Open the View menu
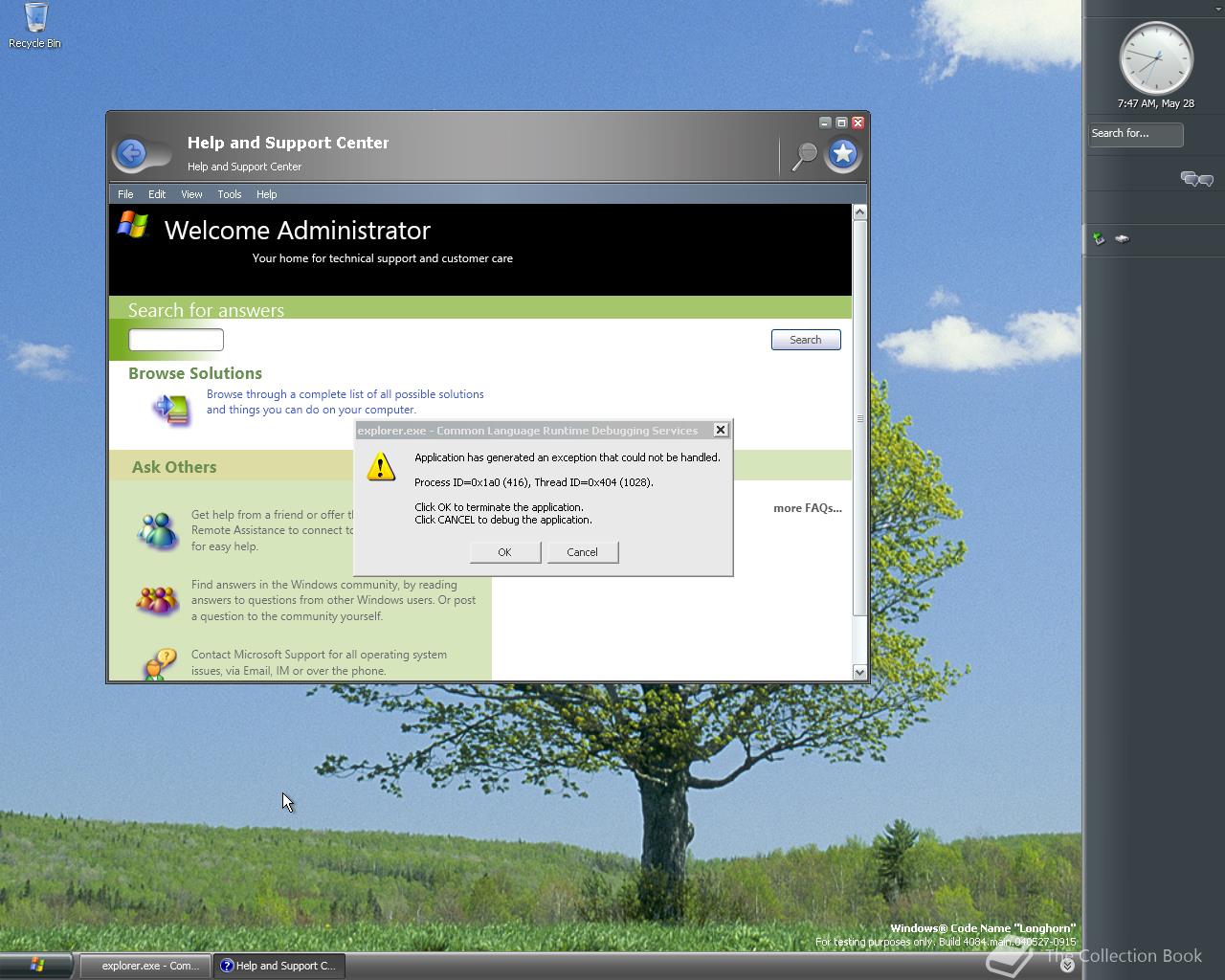Screen dimensions: 1225x980 [x=191, y=194]
